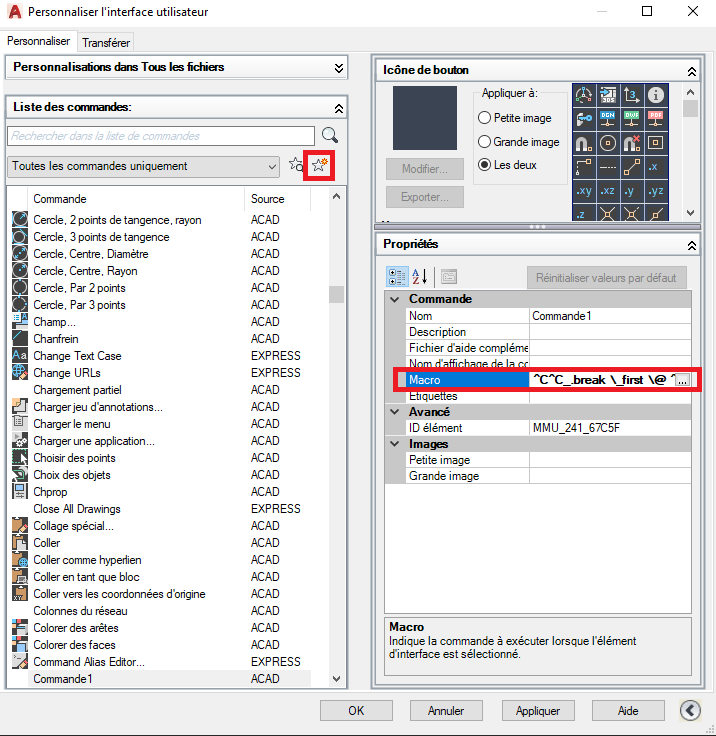Click the command search input field
716x736 pixels.
pyautogui.click(x=161, y=136)
